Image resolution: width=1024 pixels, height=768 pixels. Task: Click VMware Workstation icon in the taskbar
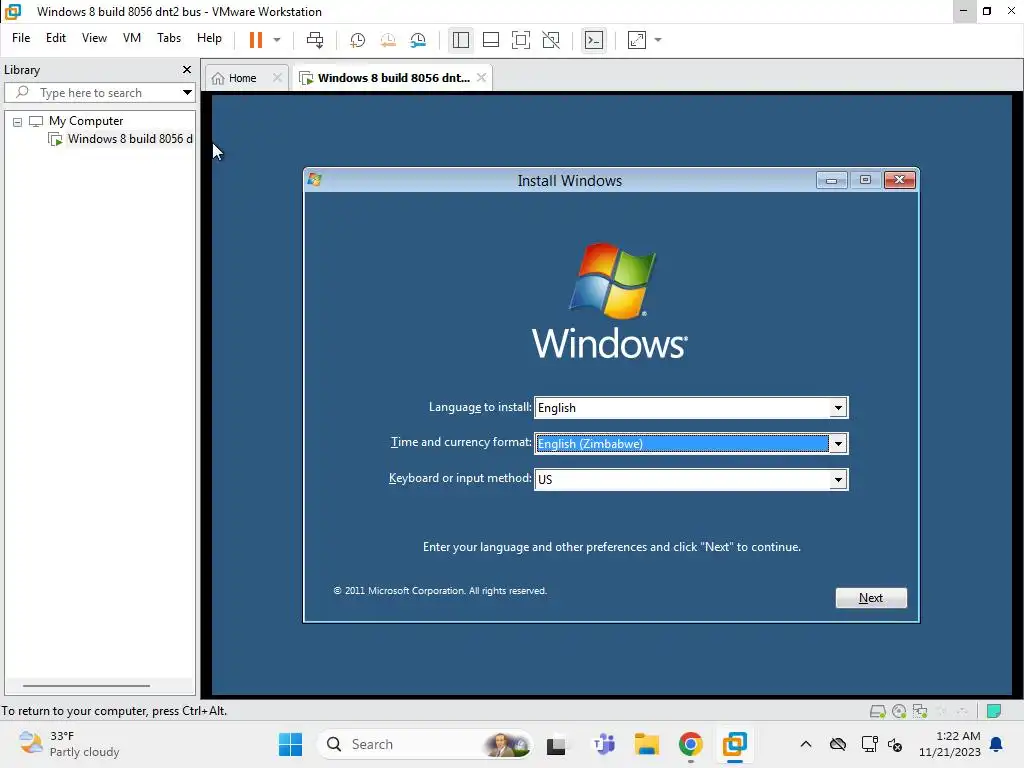(735, 744)
